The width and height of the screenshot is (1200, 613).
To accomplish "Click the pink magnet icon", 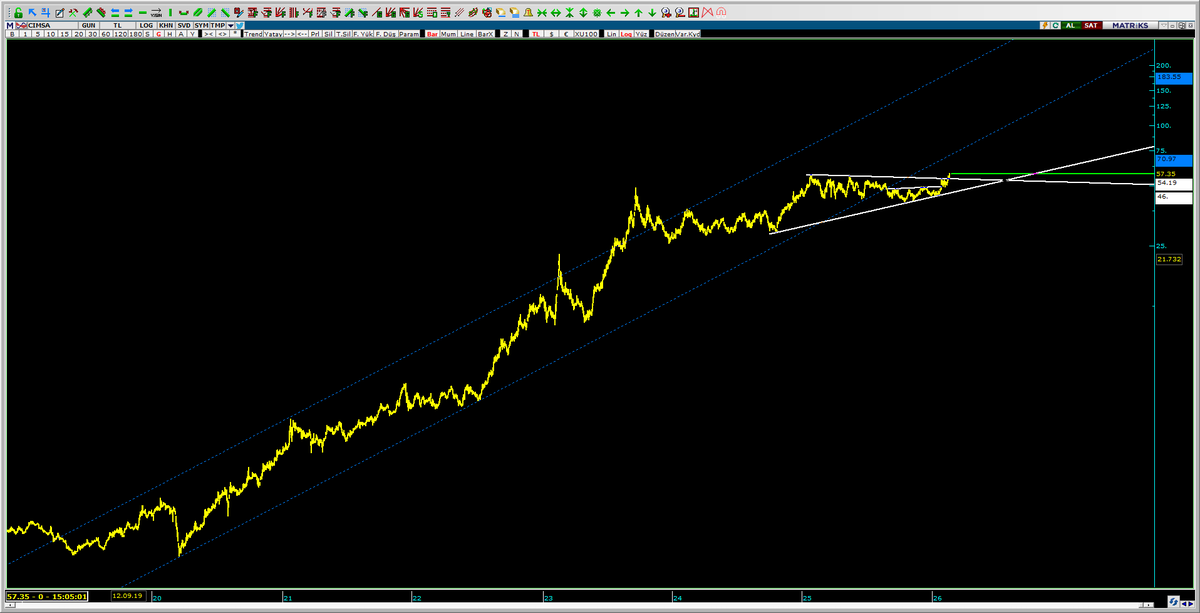I will (721, 13).
